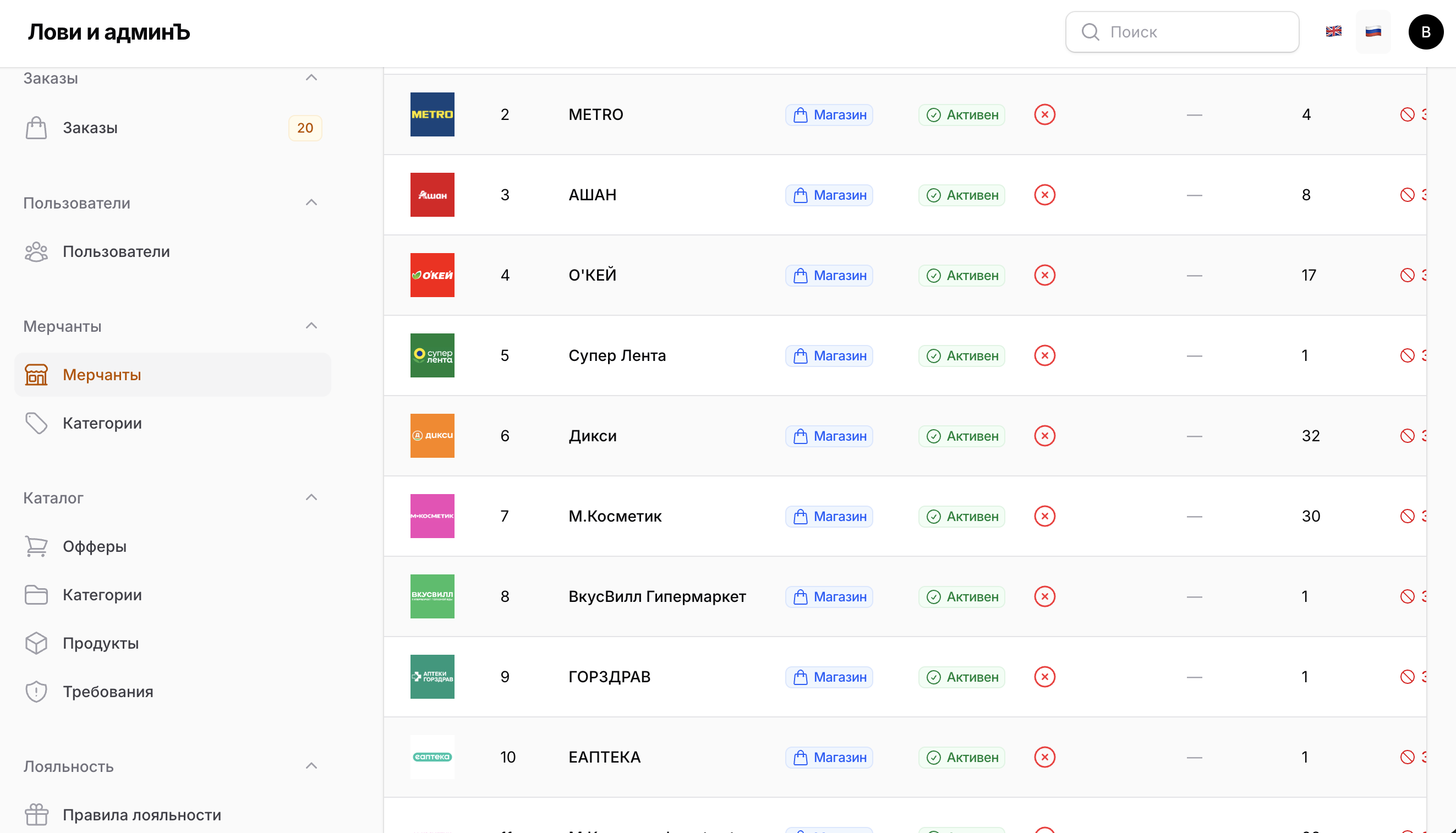Click the count 17 in О'КЕЙ row
The height and width of the screenshot is (833, 1456).
tap(1309, 275)
